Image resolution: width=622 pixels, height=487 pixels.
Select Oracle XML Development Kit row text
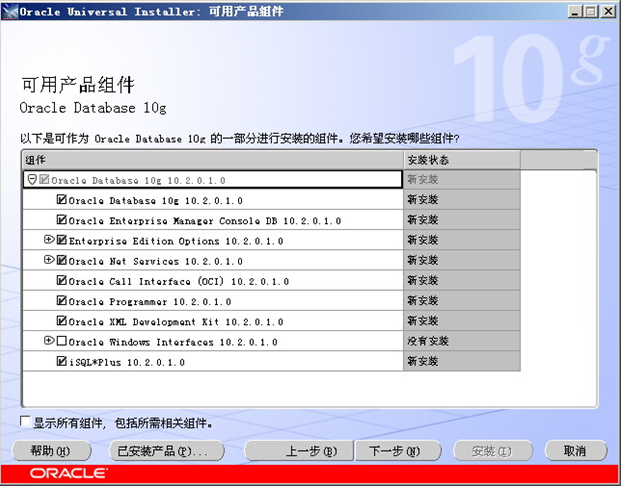(x=176, y=322)
